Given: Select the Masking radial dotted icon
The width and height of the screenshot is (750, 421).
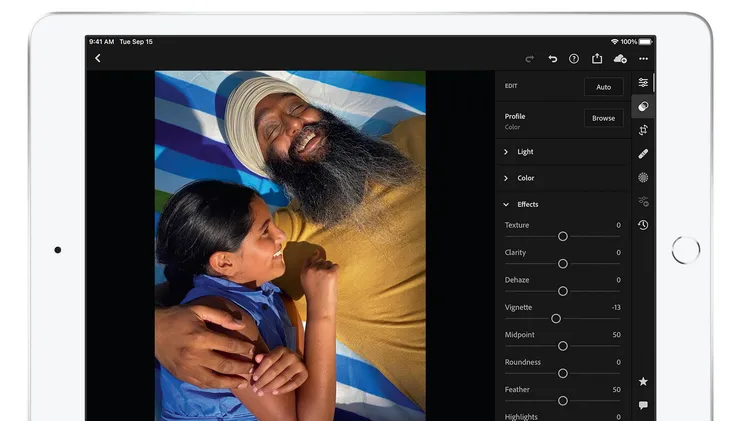Looking at the screenshot, I should [x=643, y=177].
